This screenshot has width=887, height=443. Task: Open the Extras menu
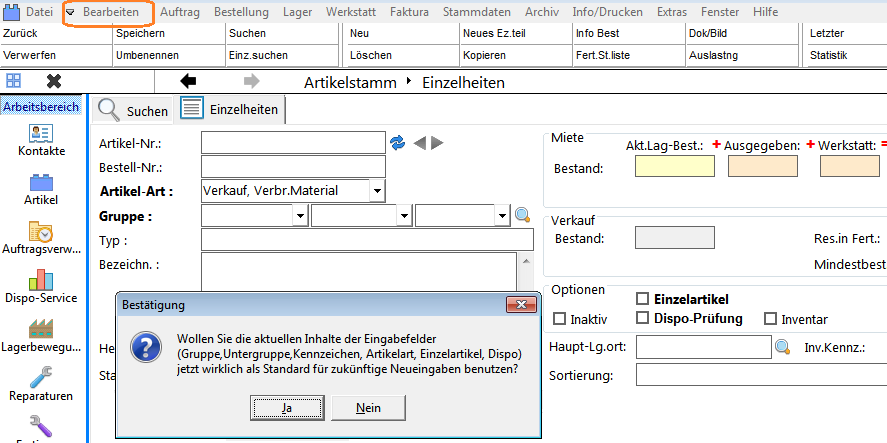(672, 12)
